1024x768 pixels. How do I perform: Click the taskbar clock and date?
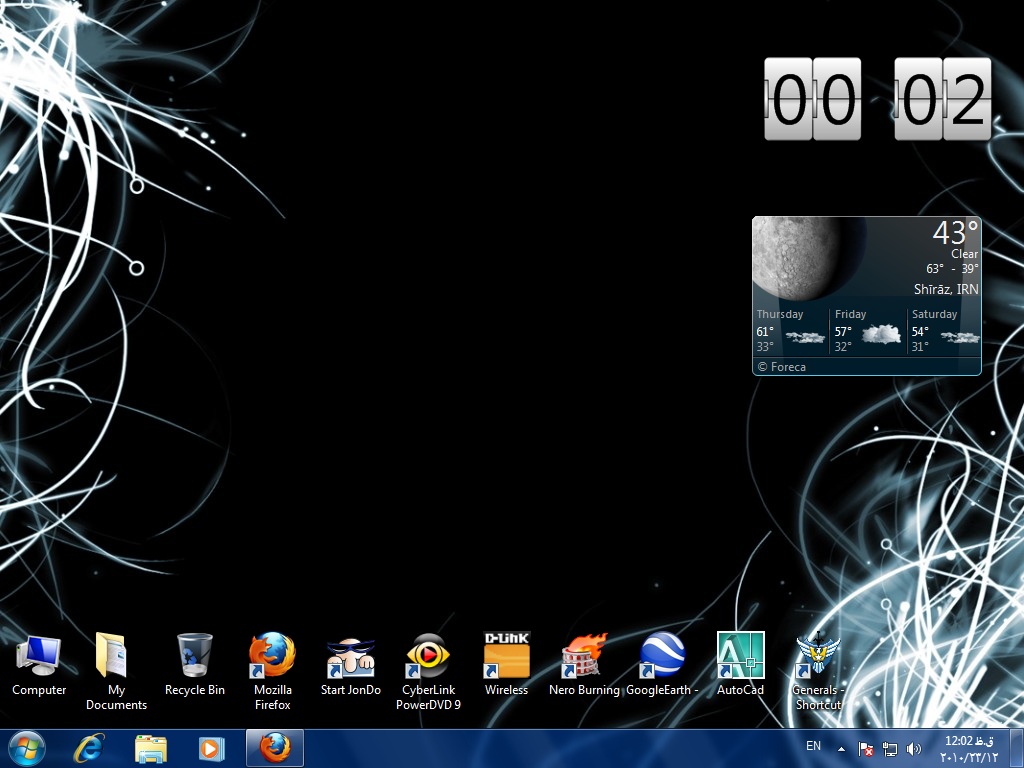(x=970, y=749)
